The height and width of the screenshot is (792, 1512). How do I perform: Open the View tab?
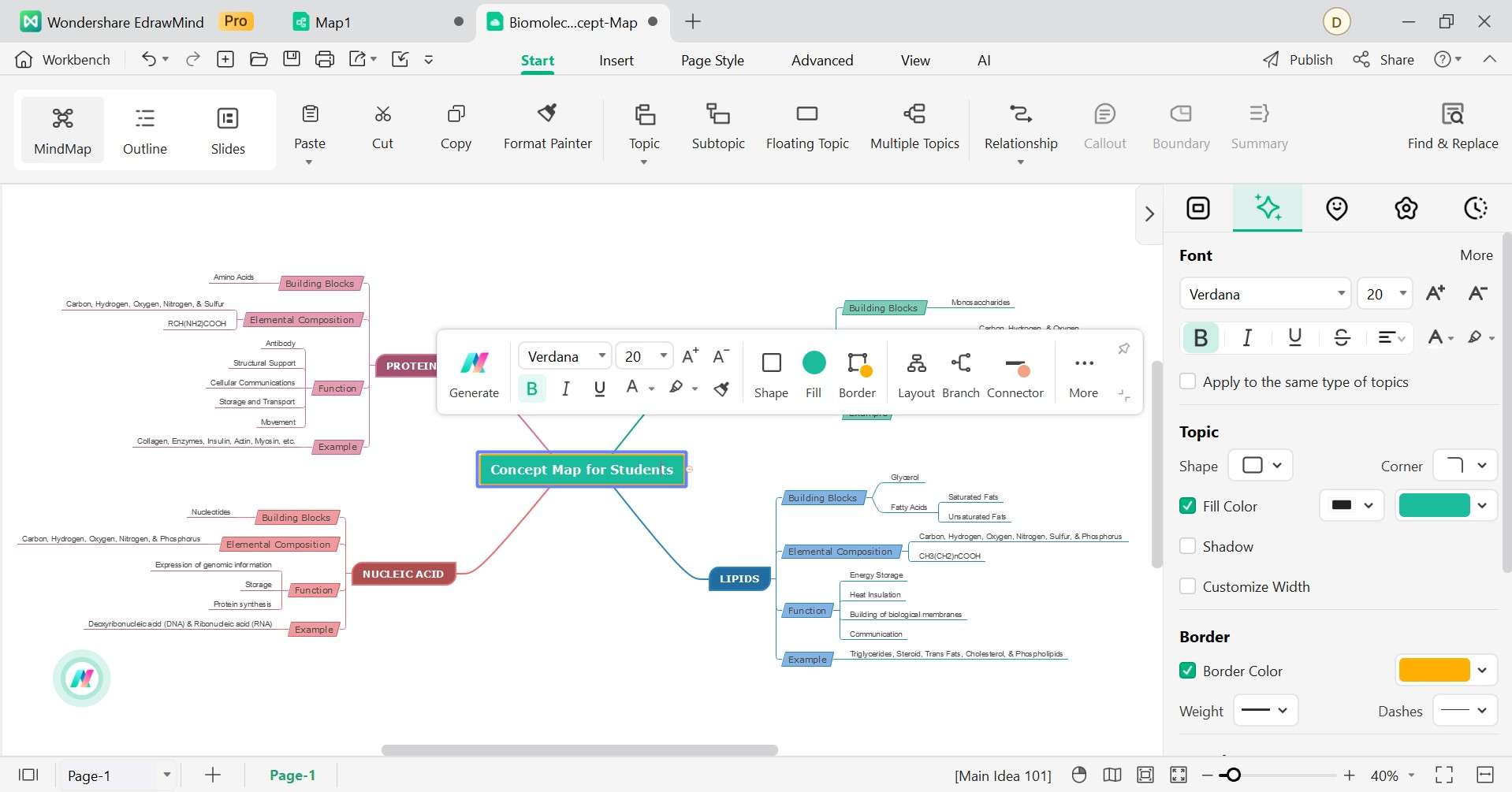click(x=915, y=60)
